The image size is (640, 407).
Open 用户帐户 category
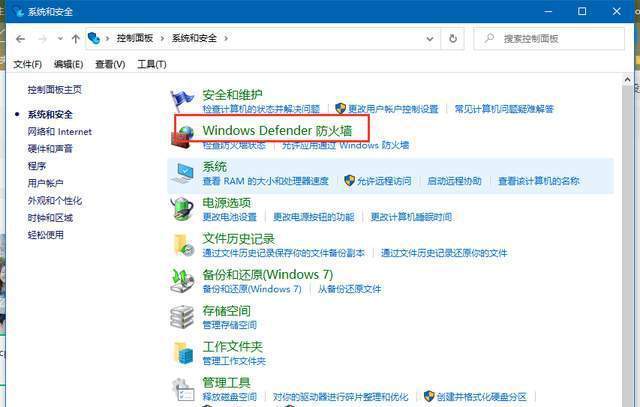[x=45, y=183]
